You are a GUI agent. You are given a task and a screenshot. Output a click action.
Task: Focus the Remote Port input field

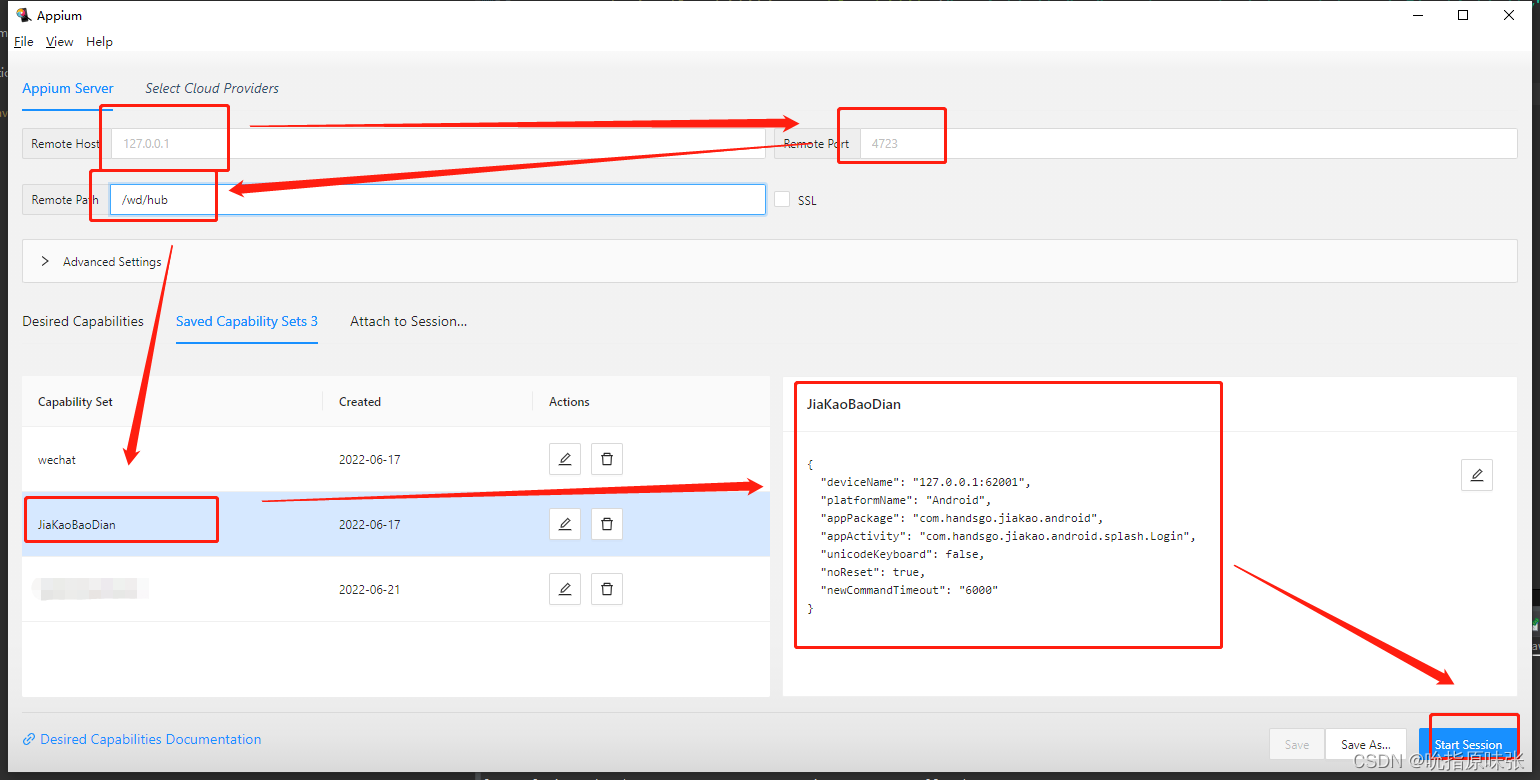coord(1188,143)
